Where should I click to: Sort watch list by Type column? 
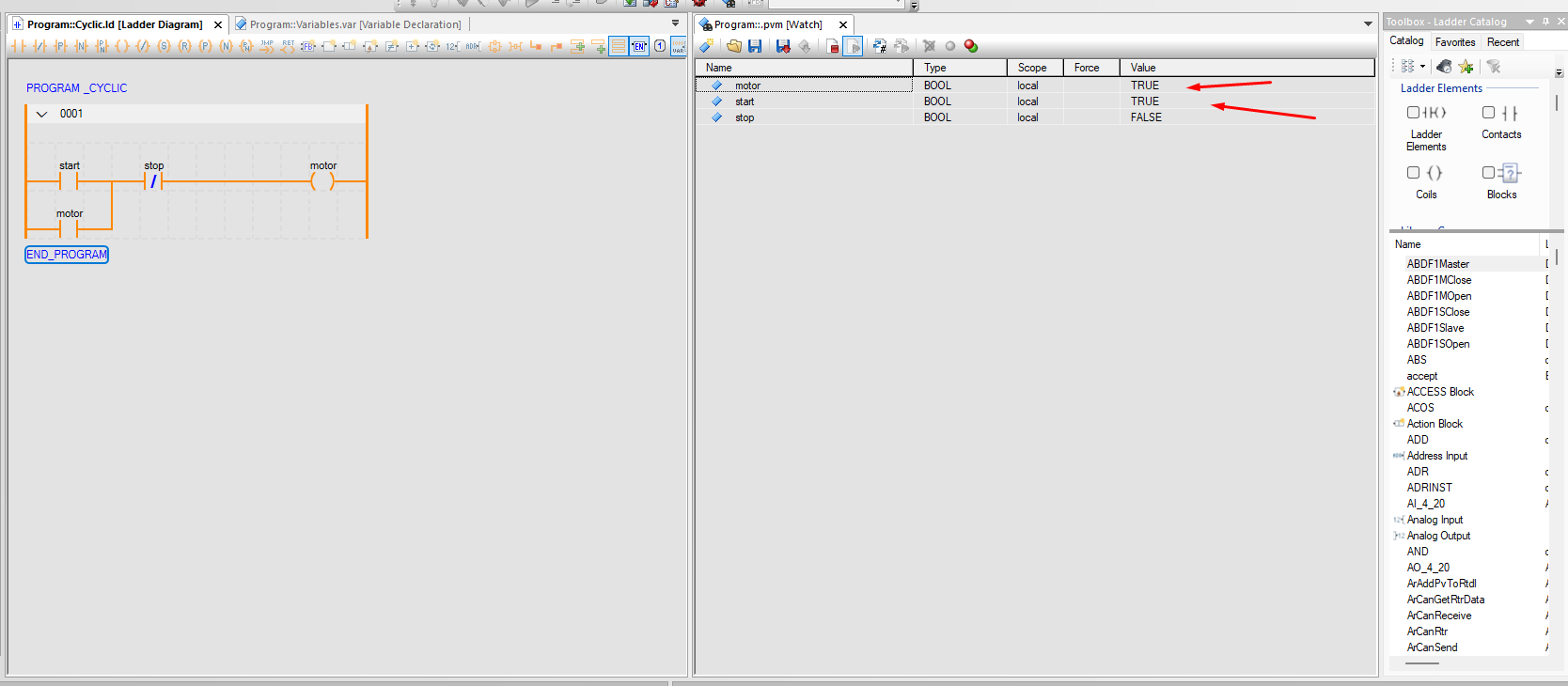(960, 68)
